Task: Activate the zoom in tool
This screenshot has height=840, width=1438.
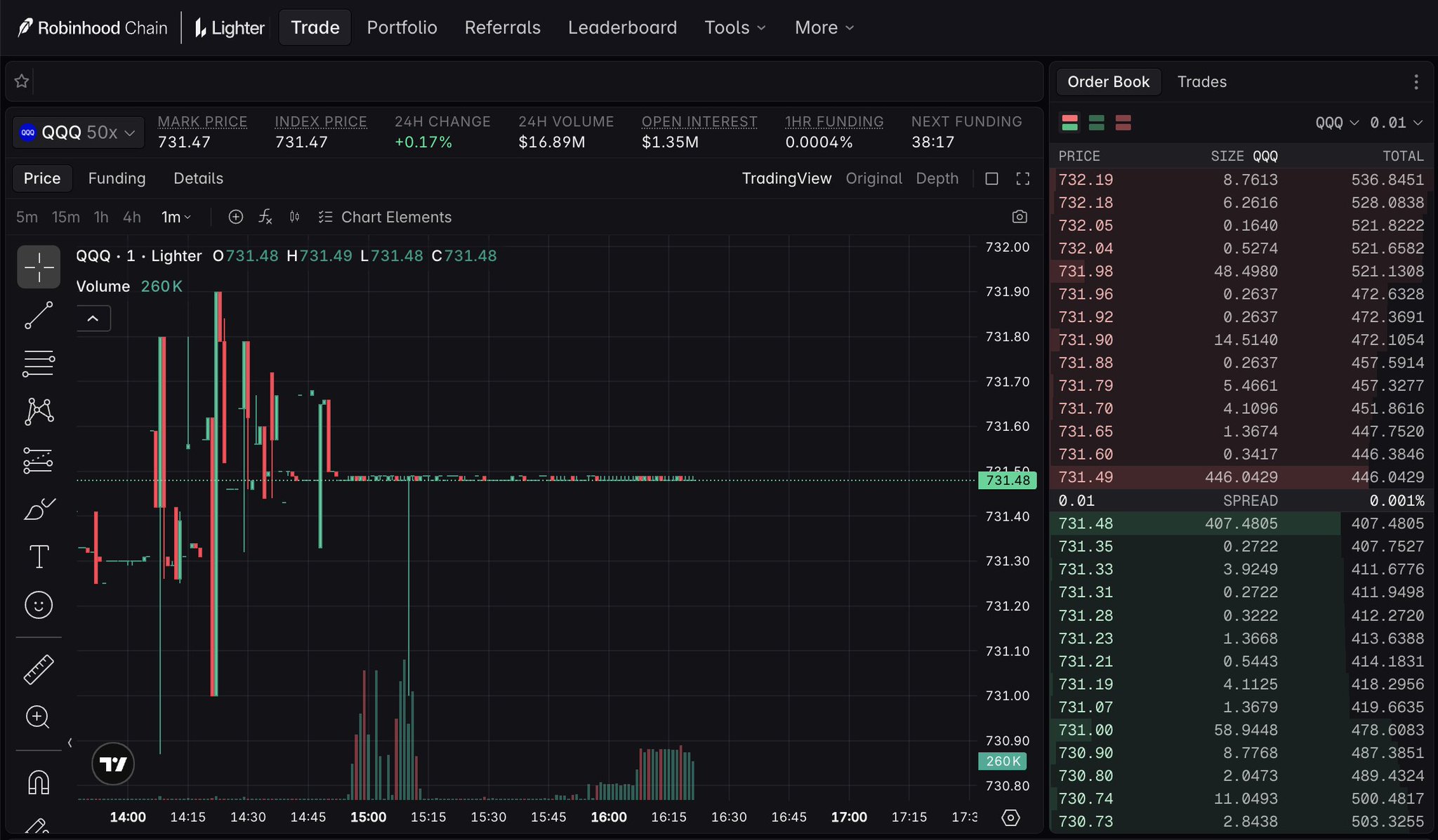Action: [x=39, y=717]
